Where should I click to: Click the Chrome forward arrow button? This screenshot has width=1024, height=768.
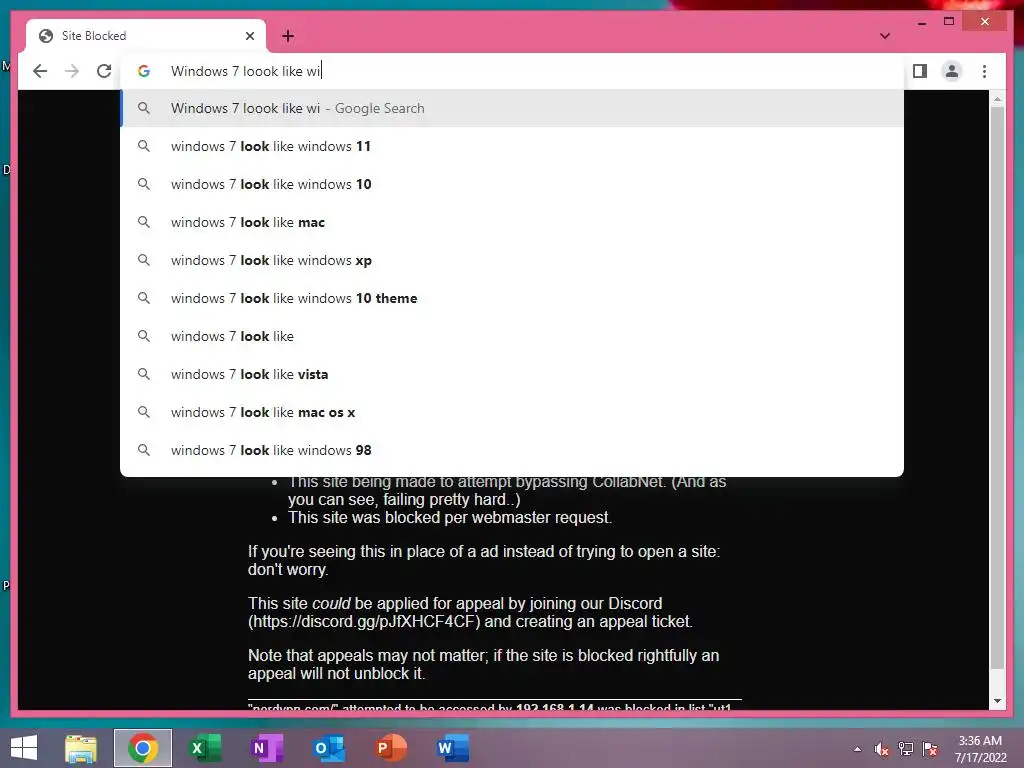click(x=72, y=71)
